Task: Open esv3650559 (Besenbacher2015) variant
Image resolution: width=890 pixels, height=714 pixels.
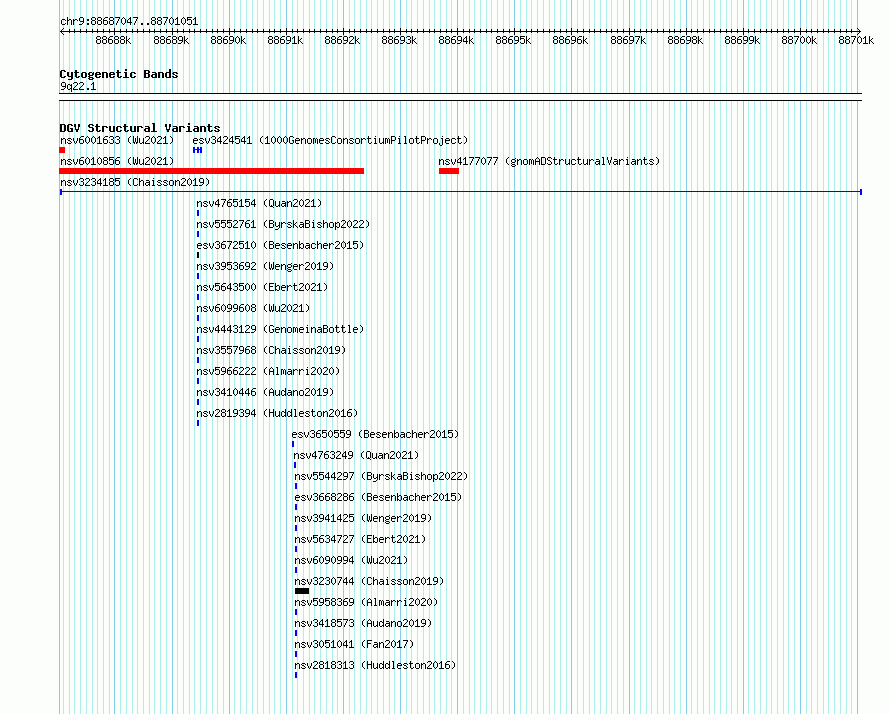Action: (x=375, y=434)
